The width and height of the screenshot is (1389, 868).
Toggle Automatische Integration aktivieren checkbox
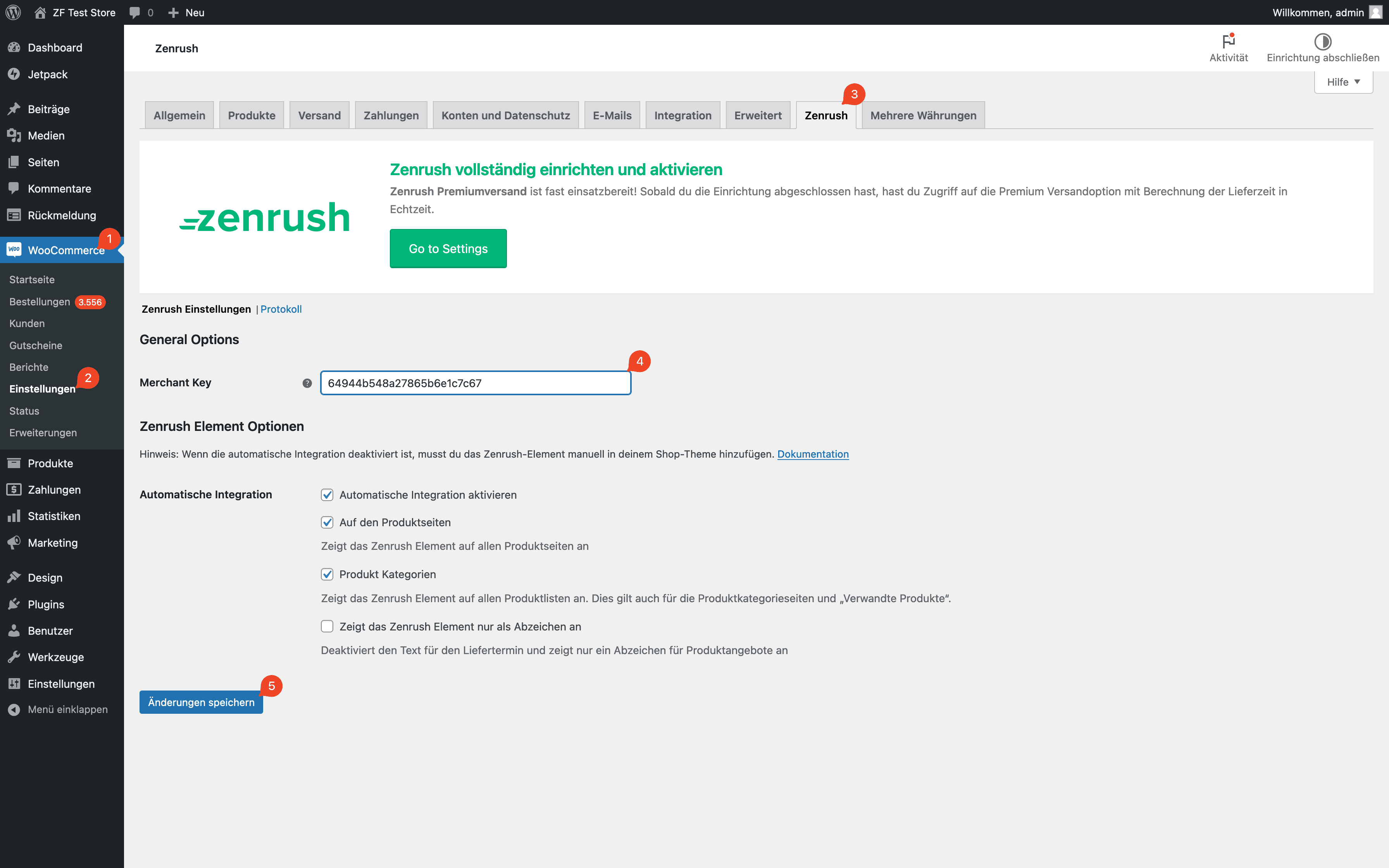coord(327,494)
